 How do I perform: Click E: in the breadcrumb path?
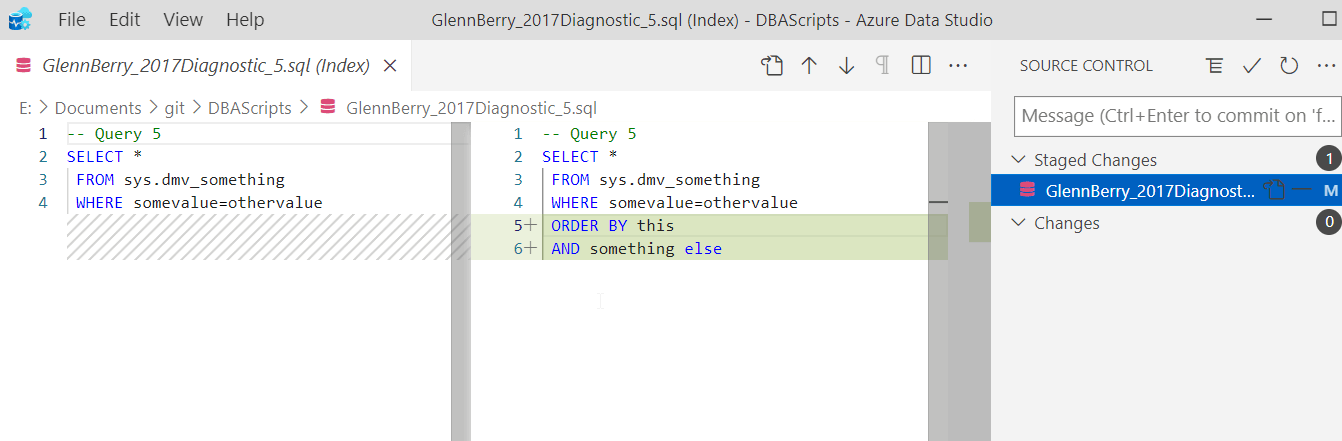point(25,108)
